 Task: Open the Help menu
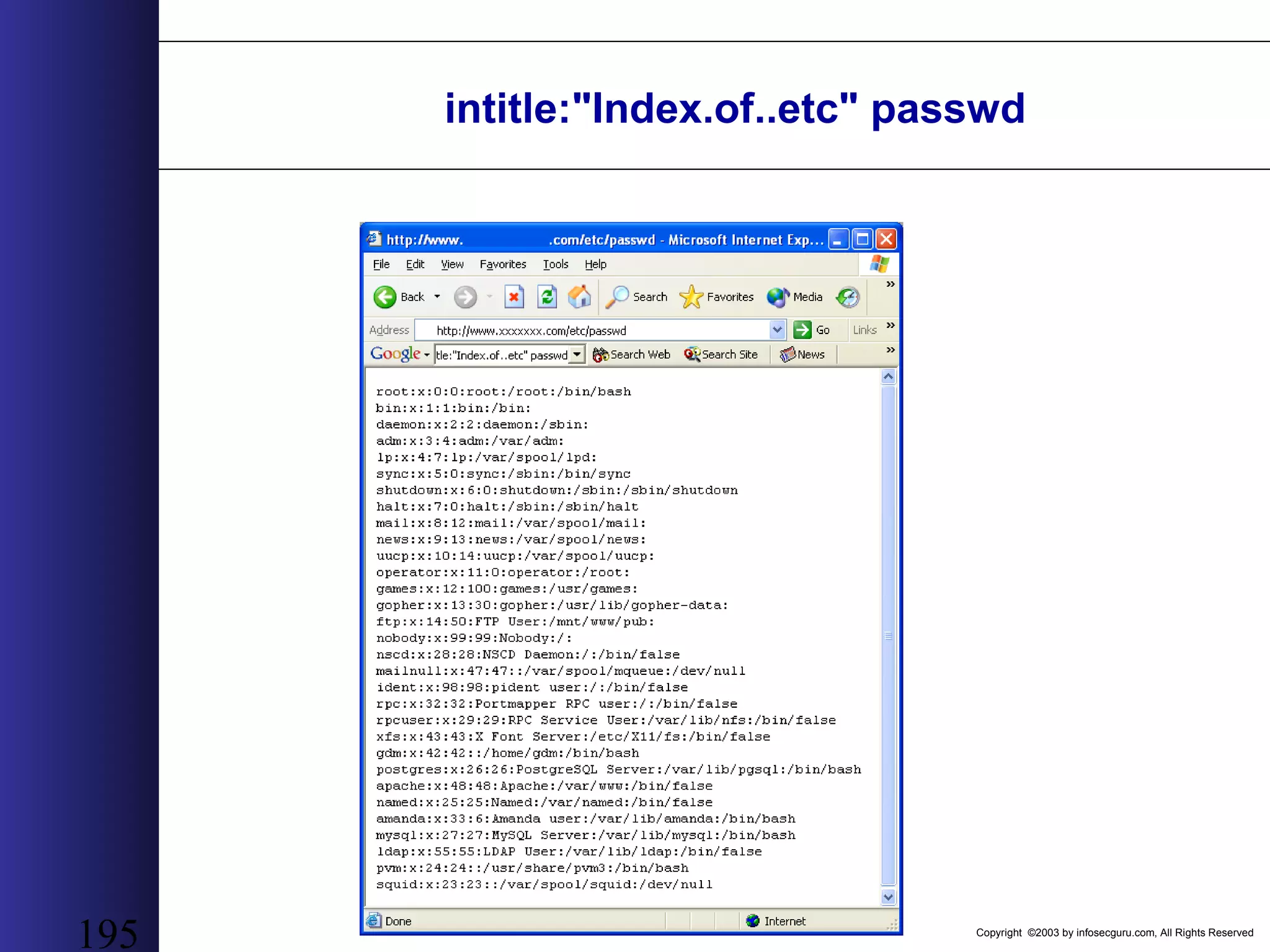(x=595, y=264)
